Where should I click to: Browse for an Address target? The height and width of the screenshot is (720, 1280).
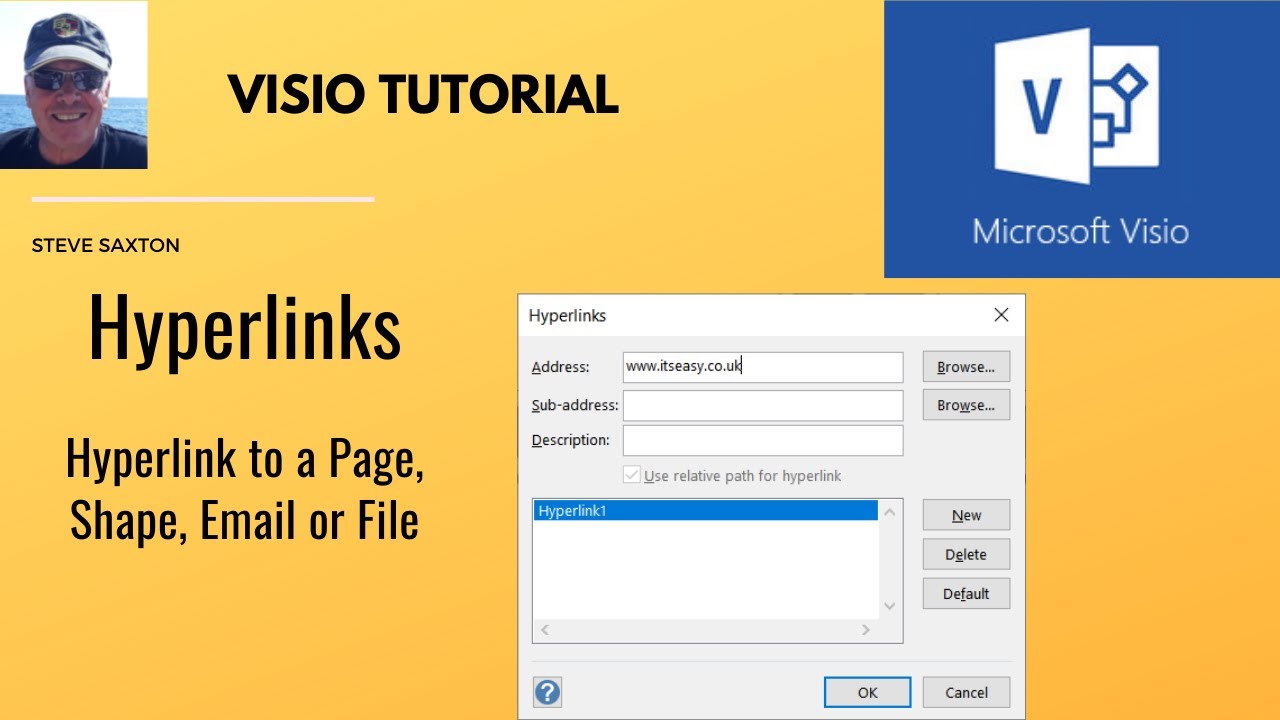[966, 367]
